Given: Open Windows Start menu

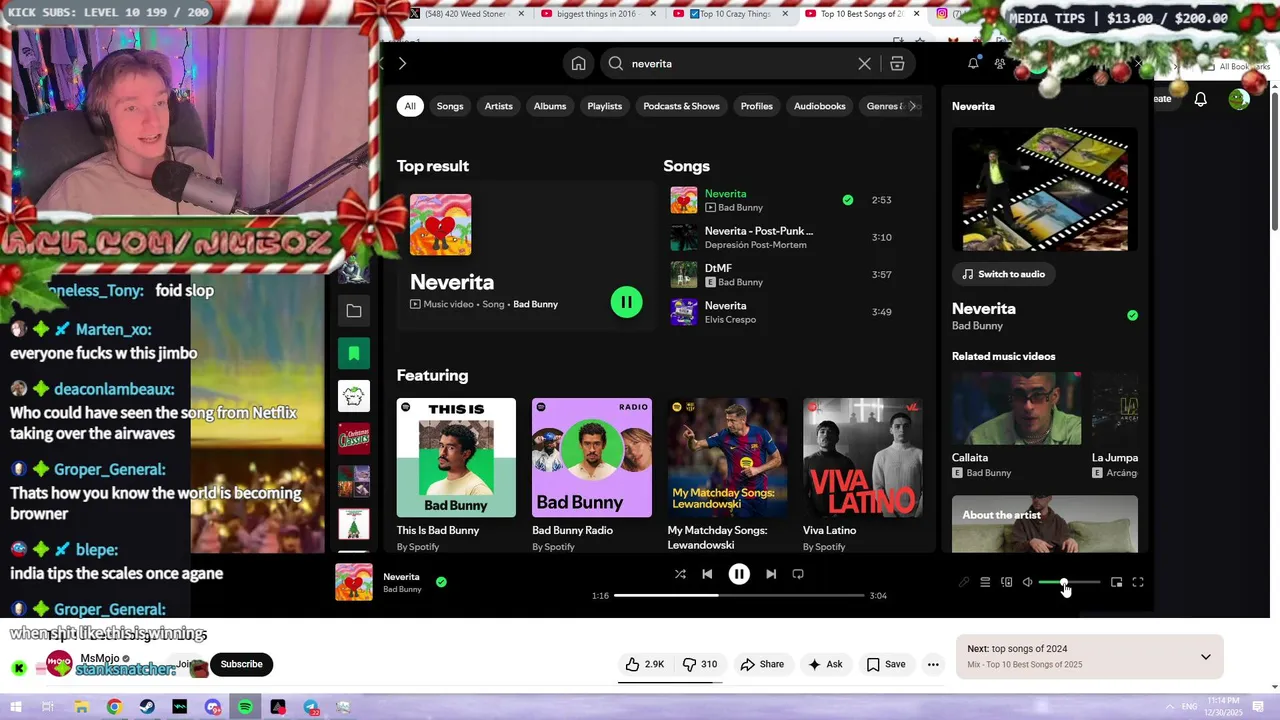Looking at the screenshot, I should (15, 707).
